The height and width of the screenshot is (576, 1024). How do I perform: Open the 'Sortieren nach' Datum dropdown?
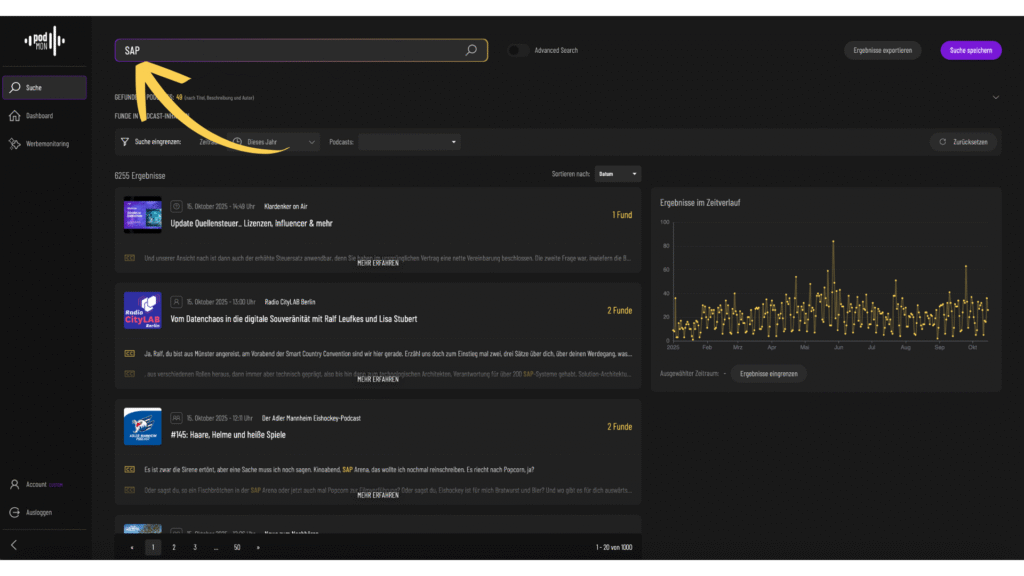pos(617,174)
